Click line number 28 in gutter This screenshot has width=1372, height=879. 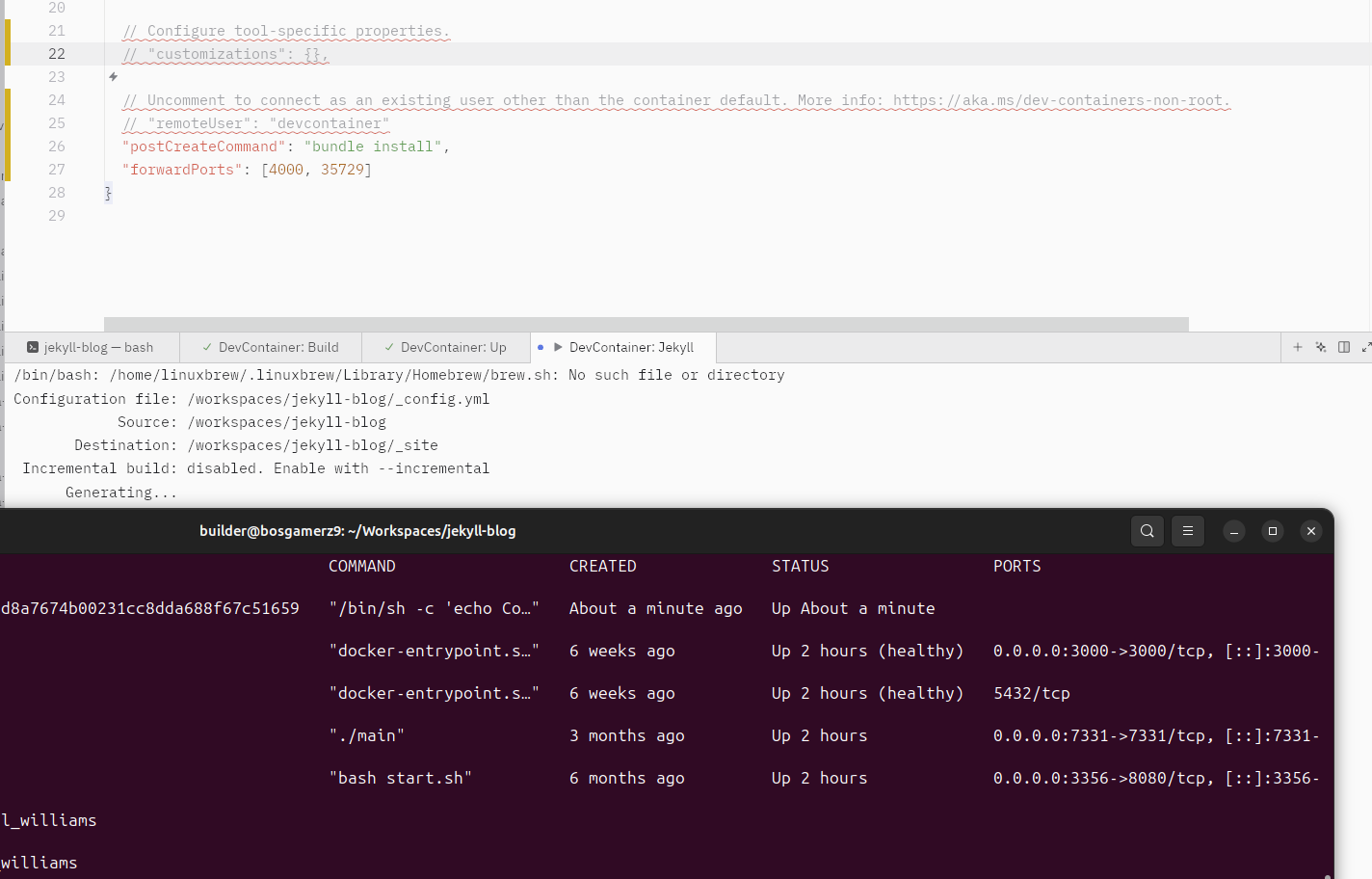57,193
